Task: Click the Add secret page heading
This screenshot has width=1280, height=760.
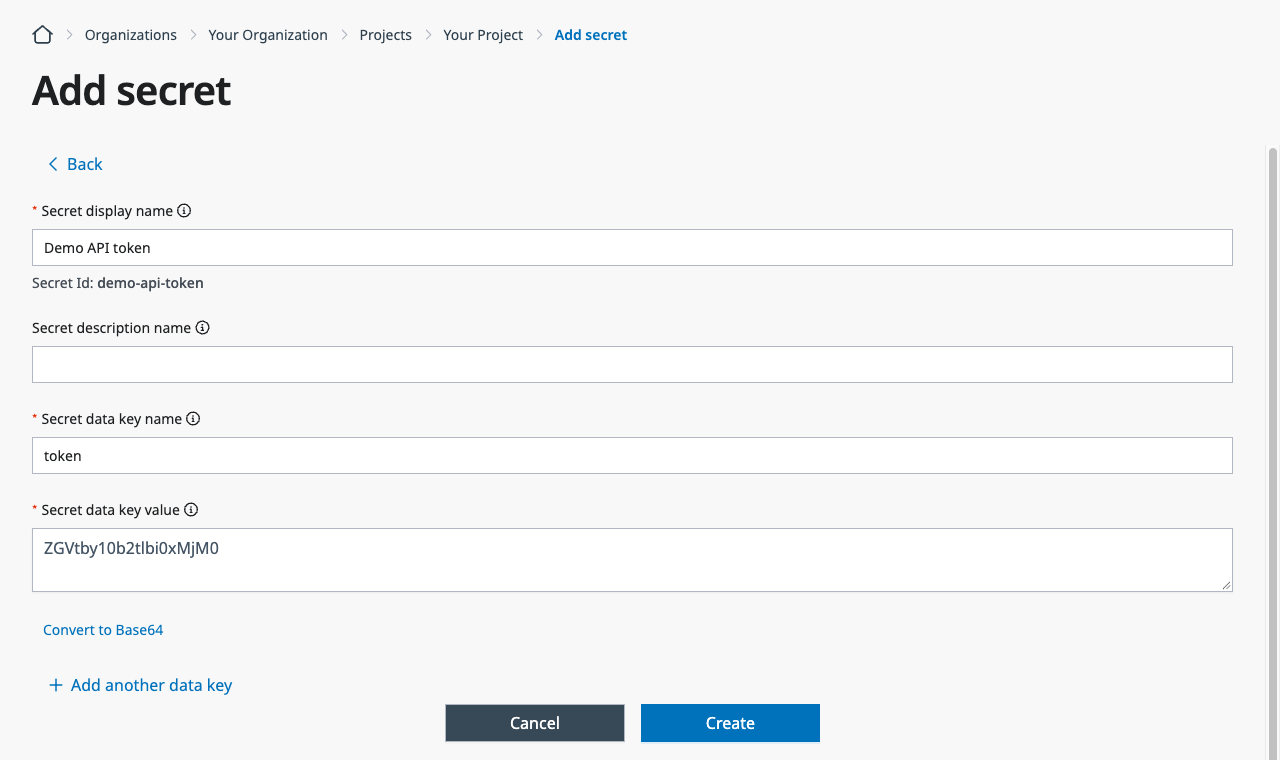Action: 132,91
